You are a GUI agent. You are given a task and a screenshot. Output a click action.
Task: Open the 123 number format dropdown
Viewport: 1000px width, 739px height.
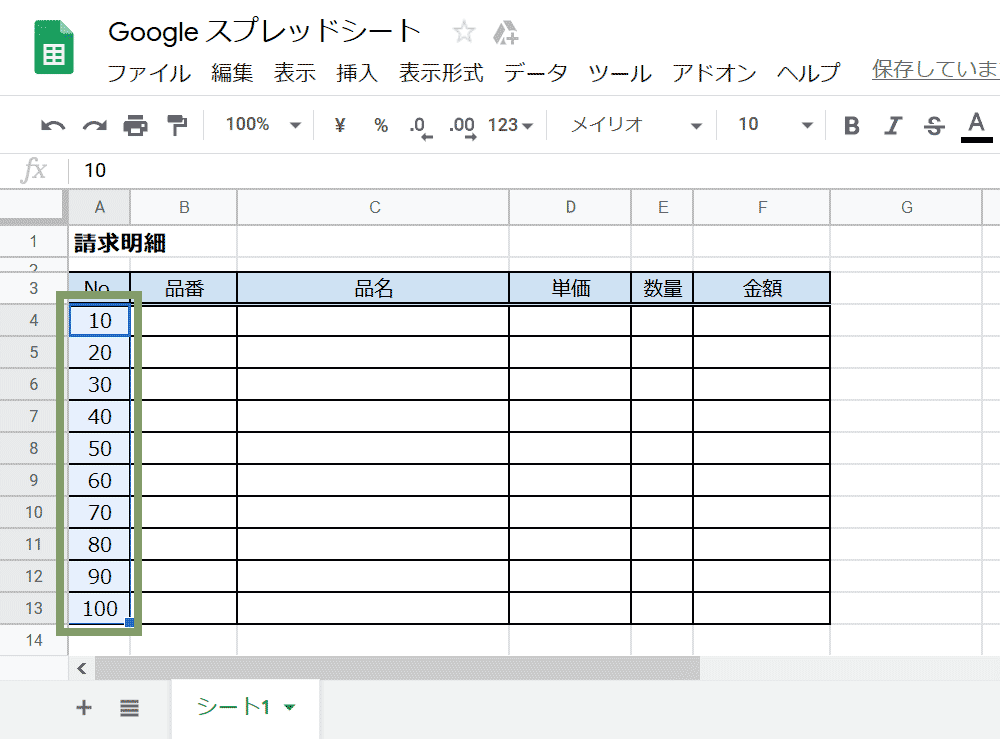point(510,124)
